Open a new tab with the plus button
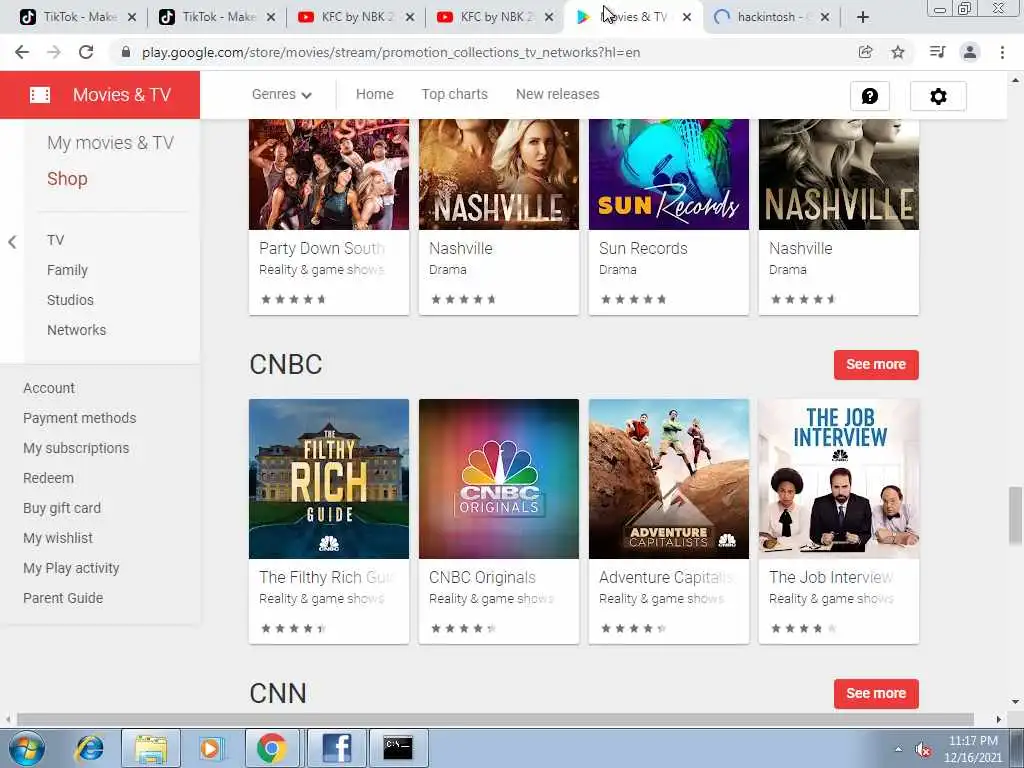This screenshot has height=768, width=1024. point(863,17)
